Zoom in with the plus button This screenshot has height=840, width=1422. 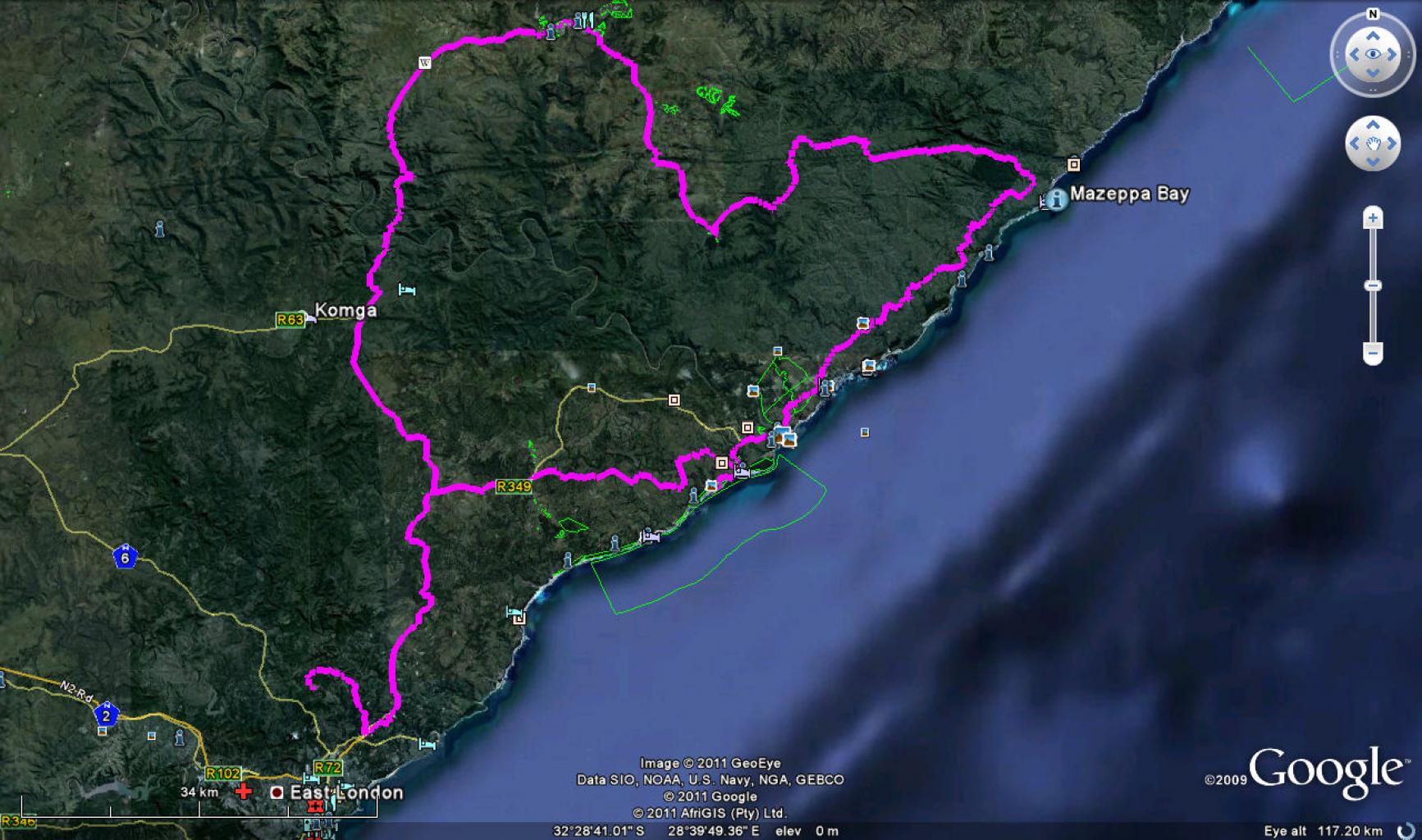click(x=1373, y=218)
